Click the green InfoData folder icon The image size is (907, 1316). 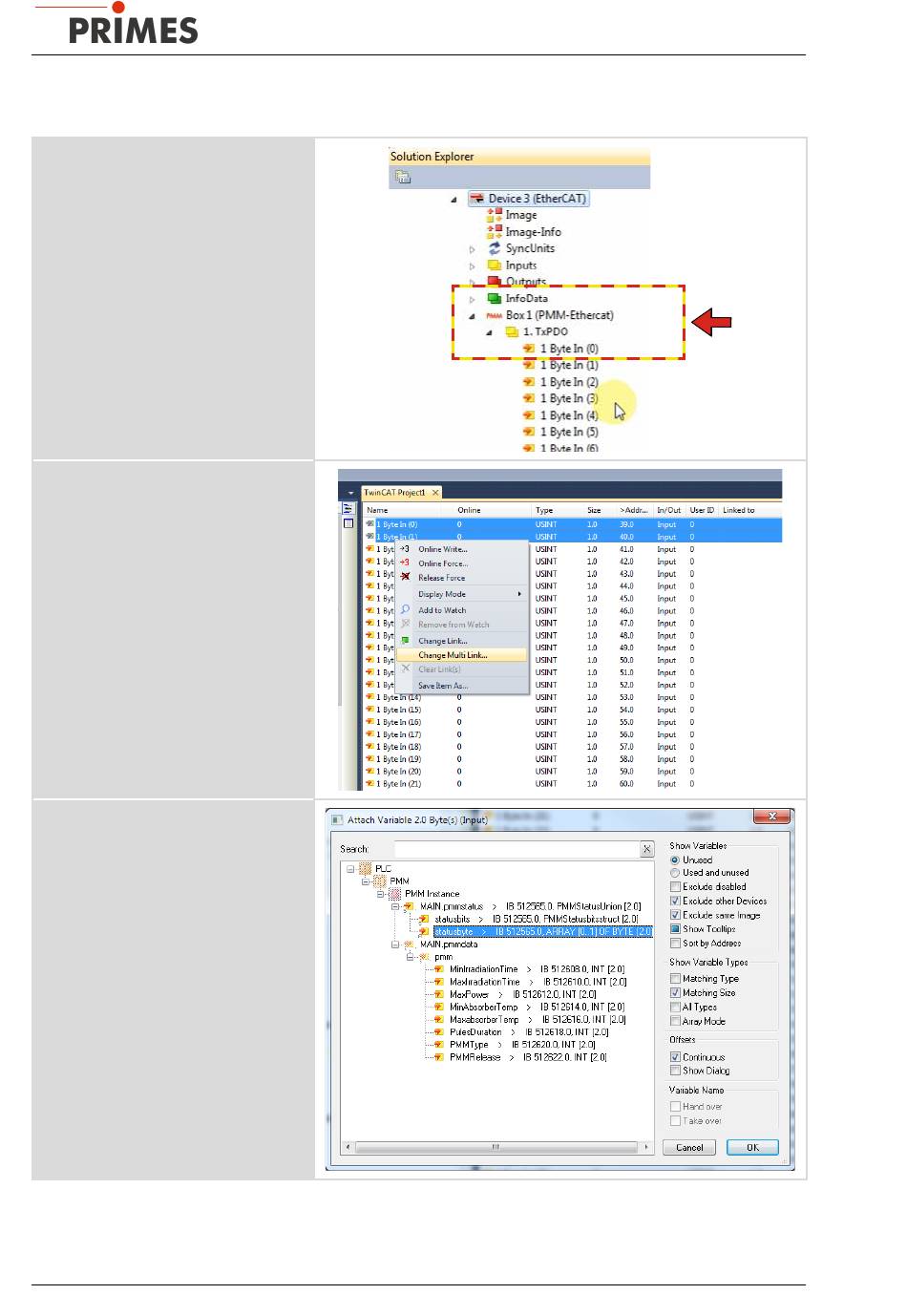(495, 298)
